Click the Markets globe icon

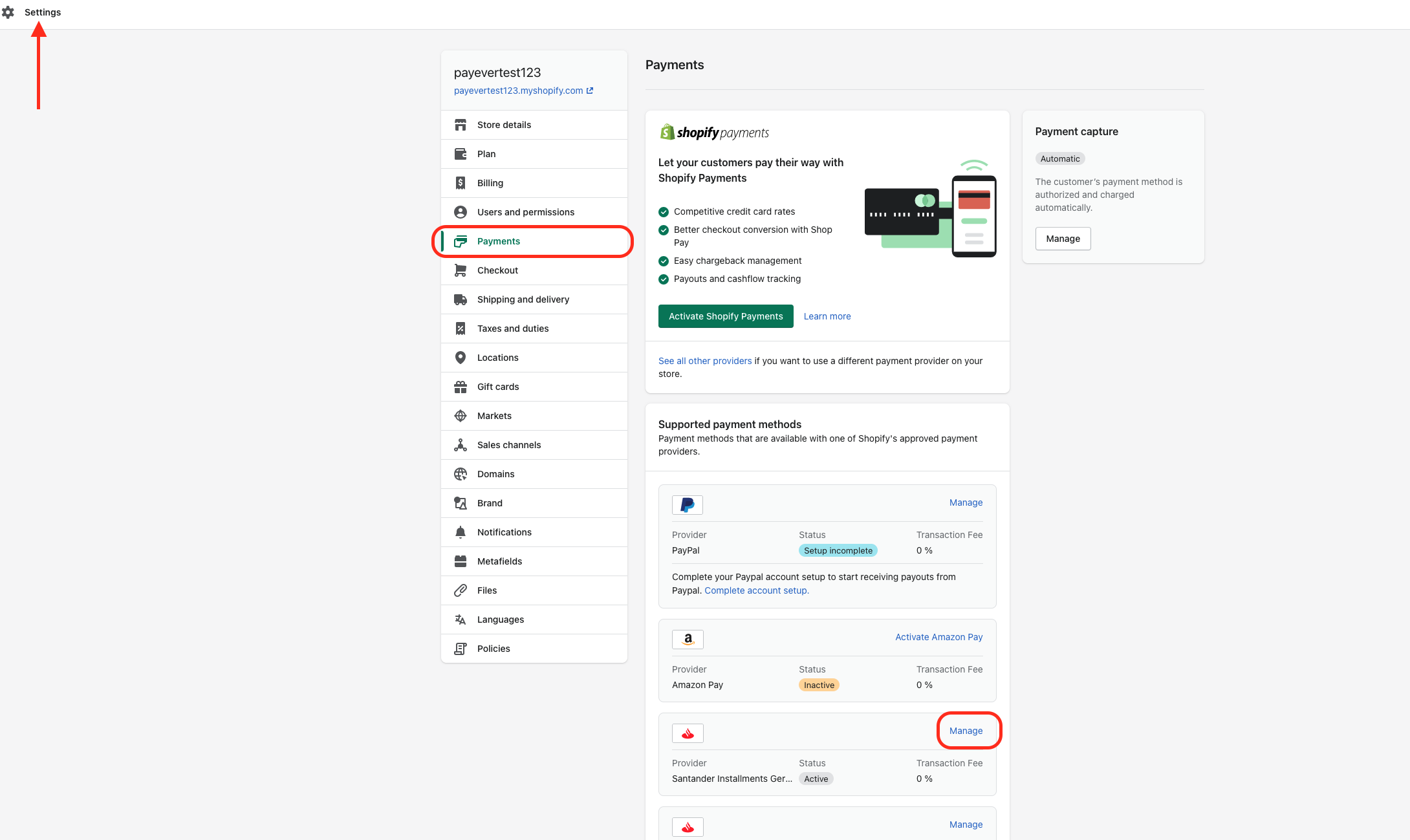click(461, 416)
